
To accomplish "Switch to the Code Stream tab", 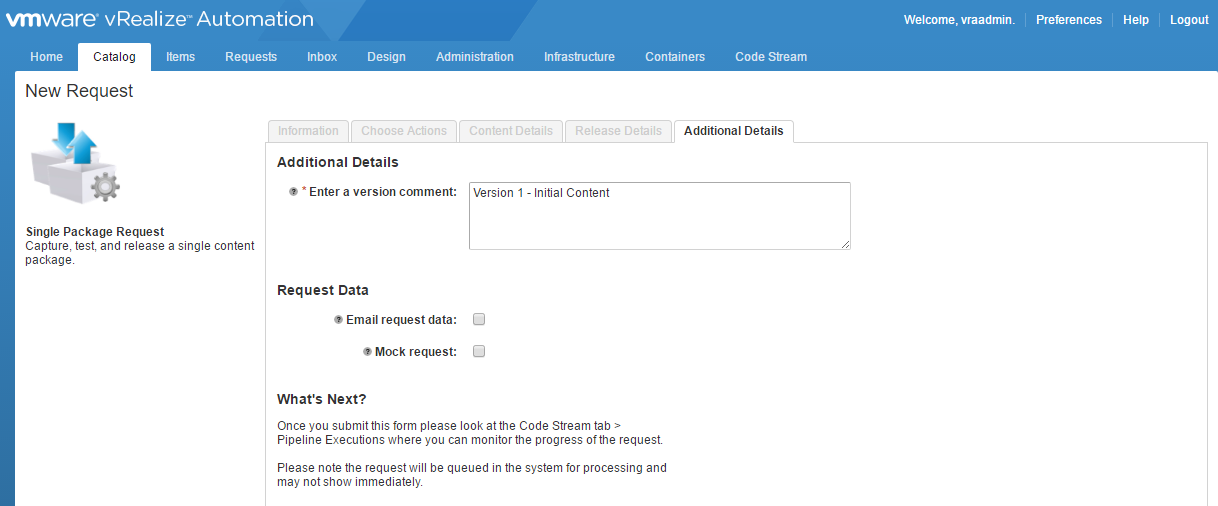I will (770, 57).
